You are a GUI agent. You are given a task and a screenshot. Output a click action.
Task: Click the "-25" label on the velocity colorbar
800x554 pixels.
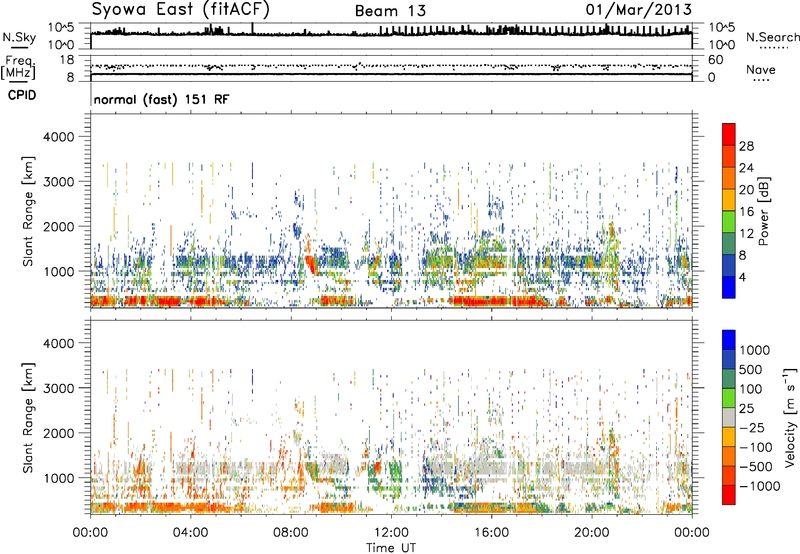click(x=750, y=428)
